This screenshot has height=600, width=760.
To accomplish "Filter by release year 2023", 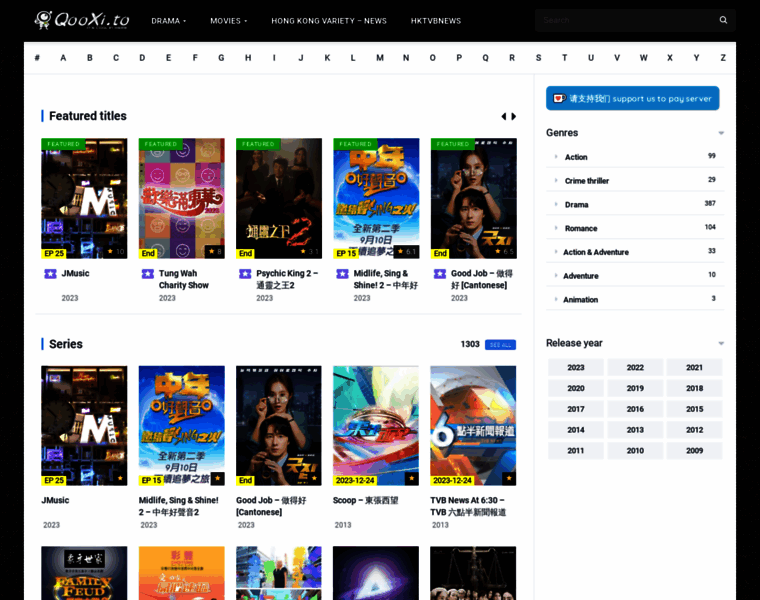I will click(576, 367).
